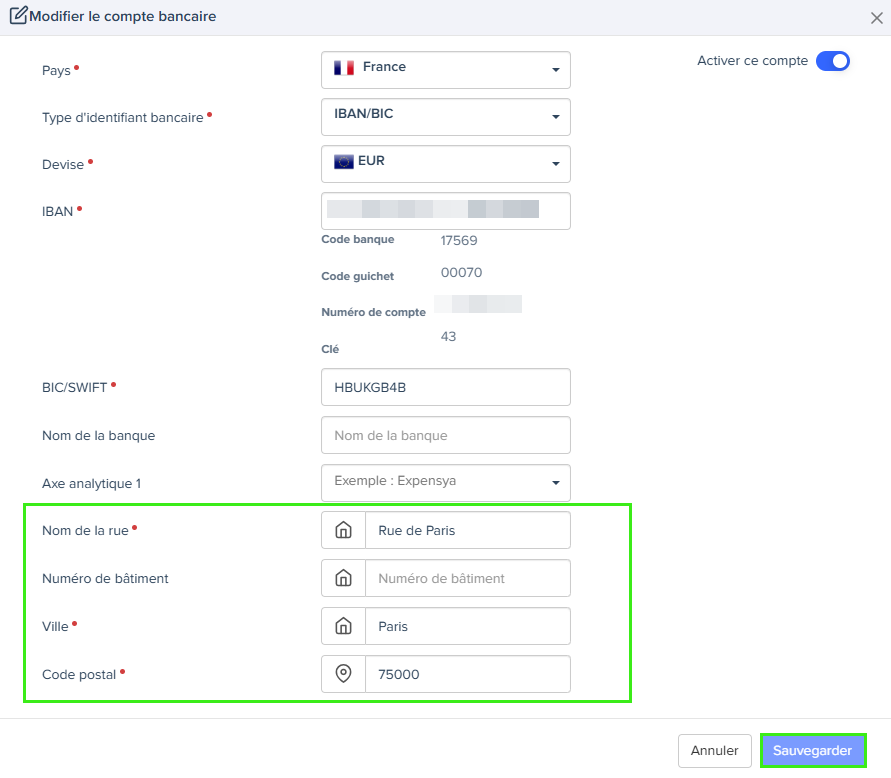Image resolution: width=891 pixels, height=778 pixels.
Task: Click the house icon in Numéro de bâtiment row
Action: pyautogui.click(x=343, y=578)
